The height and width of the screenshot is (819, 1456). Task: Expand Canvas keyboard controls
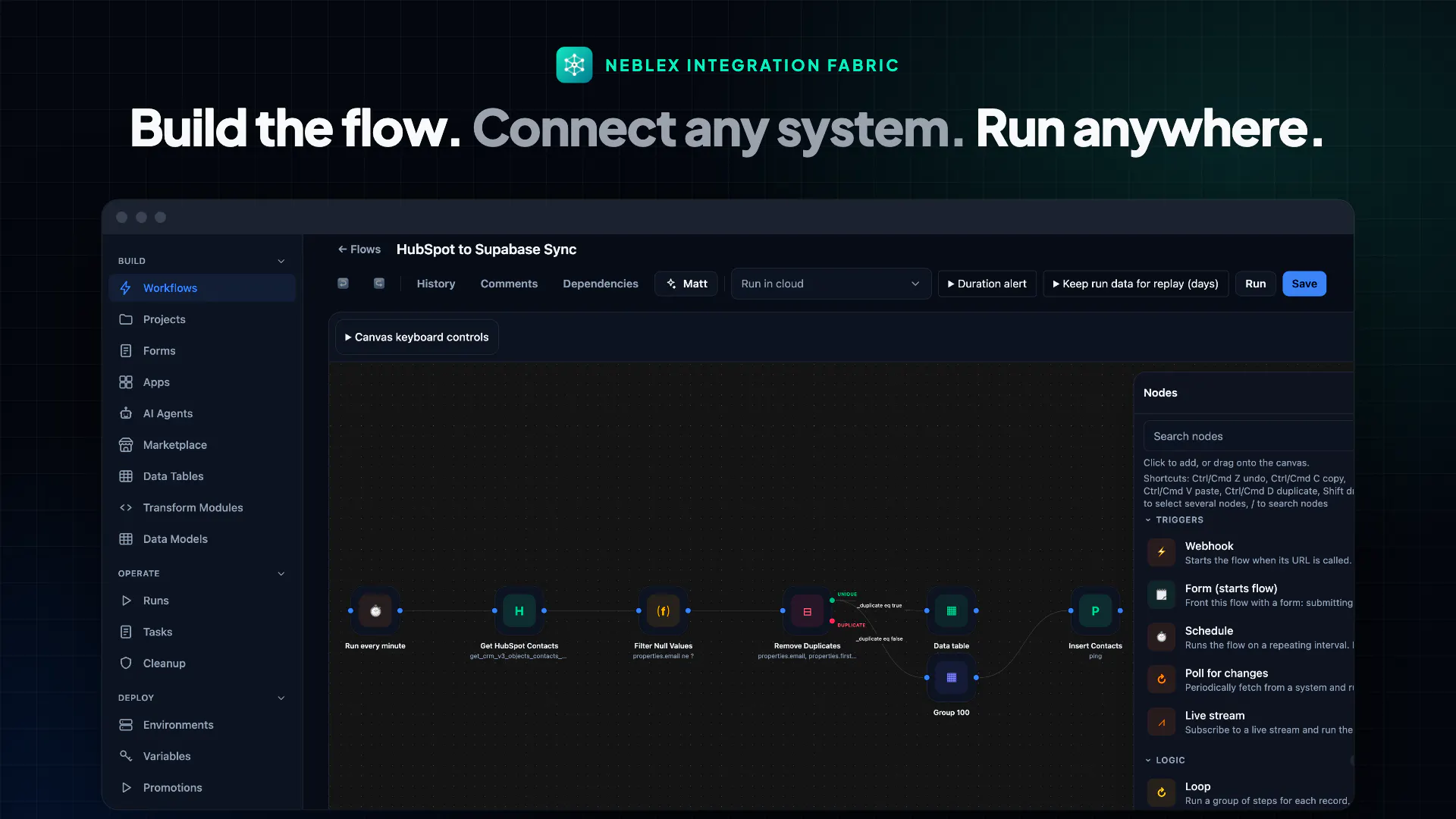[x=417, y=337]
